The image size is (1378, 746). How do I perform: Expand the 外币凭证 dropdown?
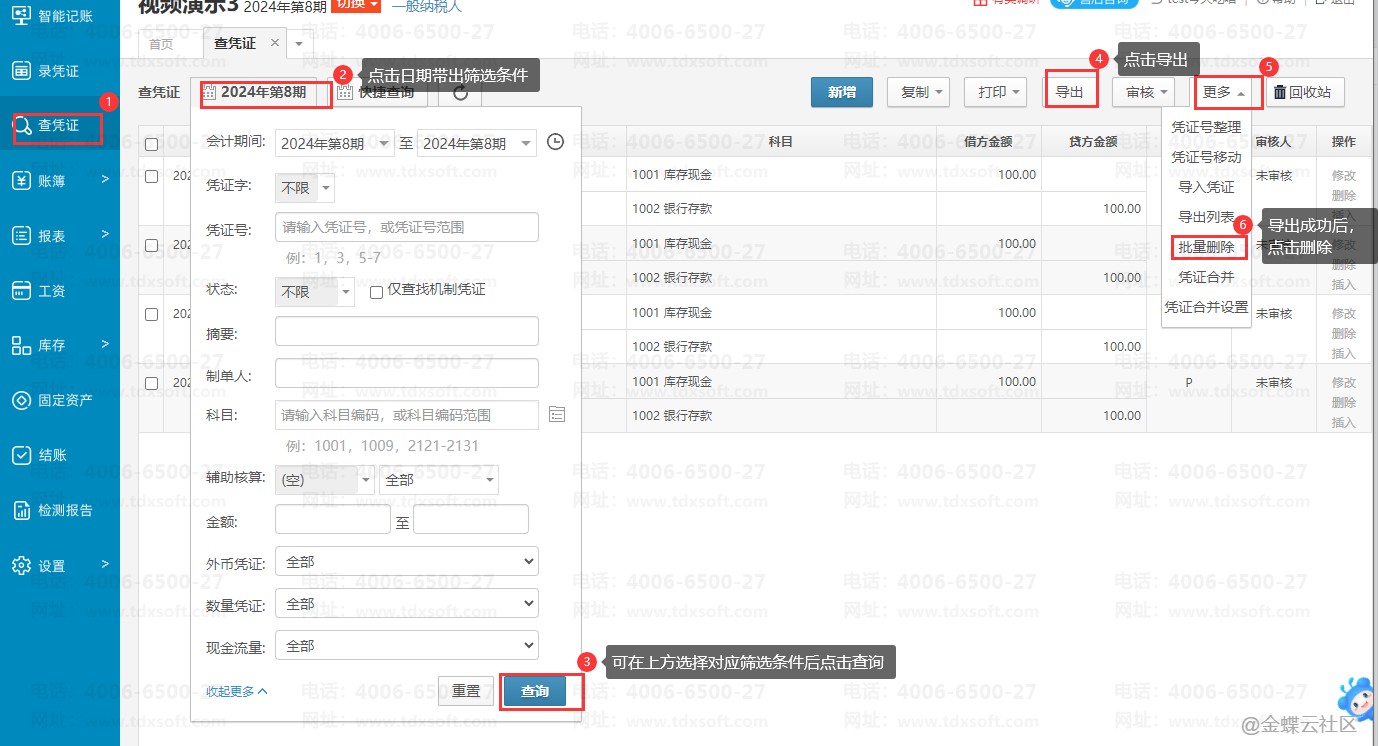click(x=406, y=562)
